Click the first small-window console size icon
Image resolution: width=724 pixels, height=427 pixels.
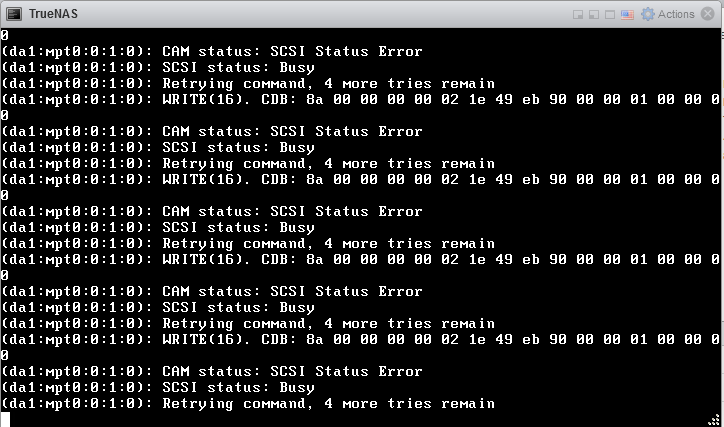coord(578,15)
